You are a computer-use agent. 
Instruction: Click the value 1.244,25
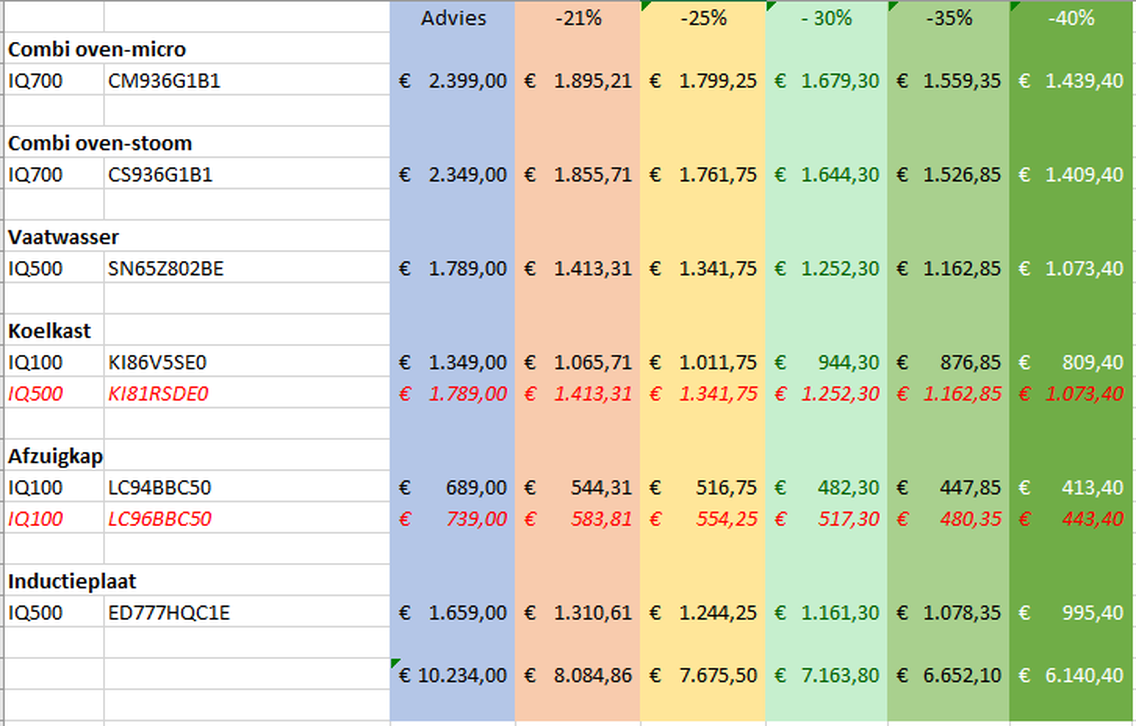pos(703,612)
